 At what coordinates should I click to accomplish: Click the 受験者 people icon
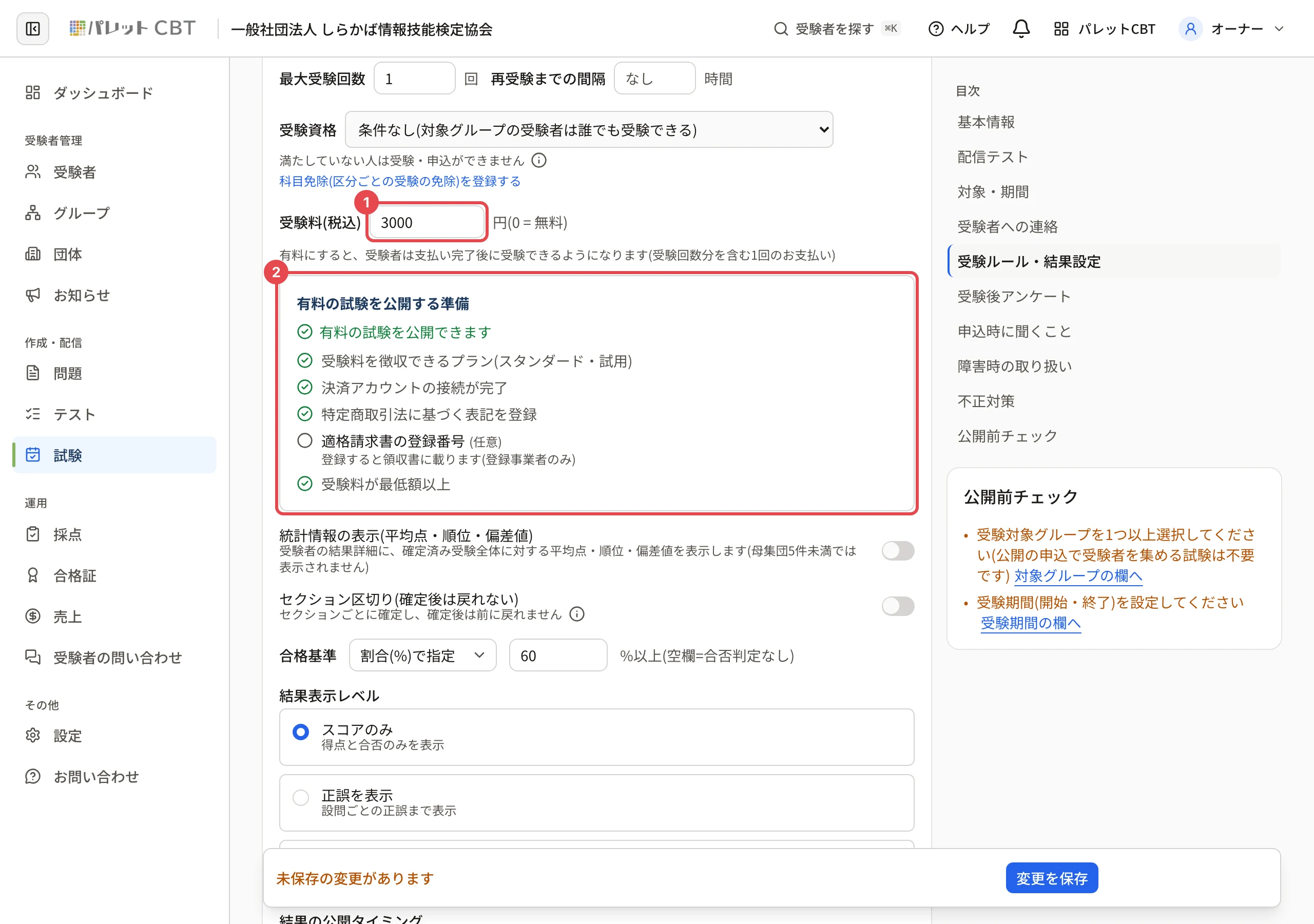point(33,172)
